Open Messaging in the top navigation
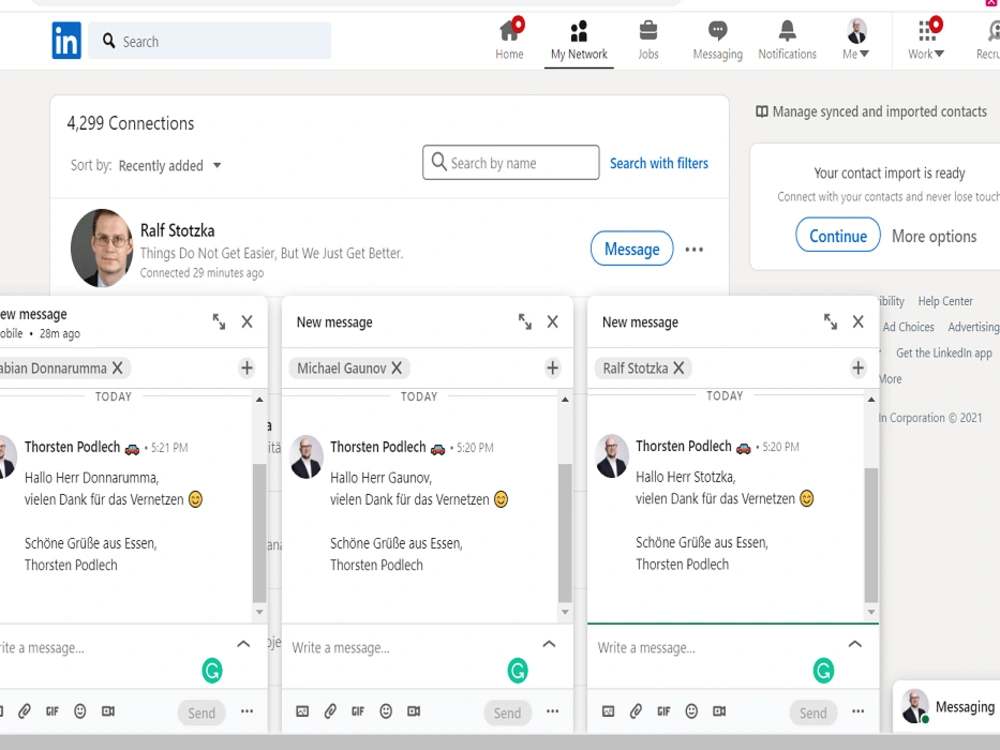Viewport: 1000px width, 750px height. point(718,40)
